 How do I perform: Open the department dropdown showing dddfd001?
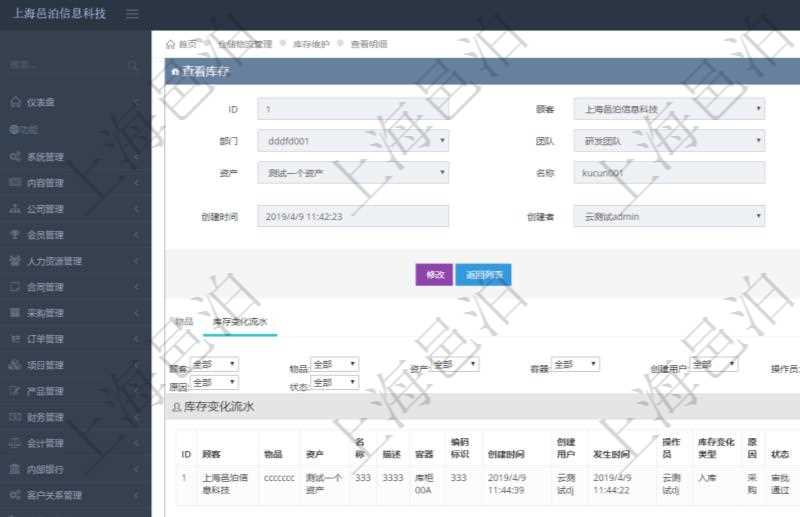click(x=352, y=141)
